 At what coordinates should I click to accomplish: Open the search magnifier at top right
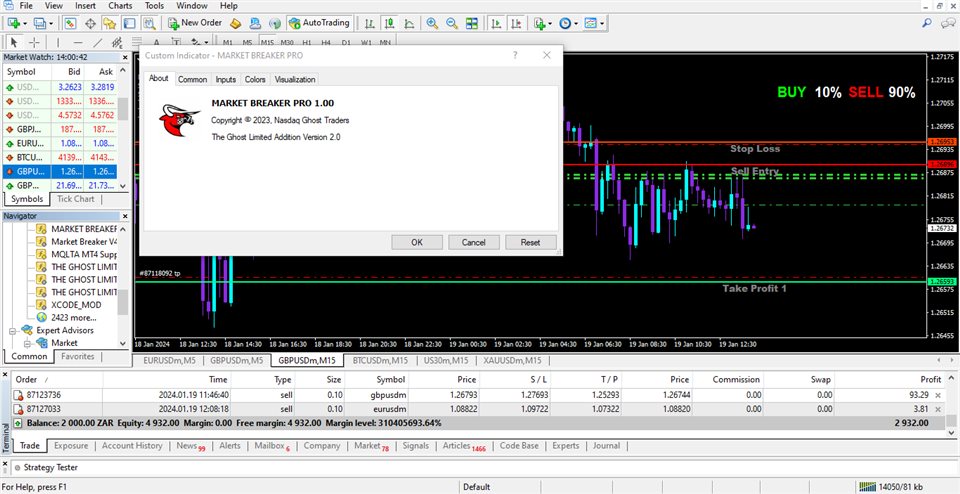click(x=928, y=23)
